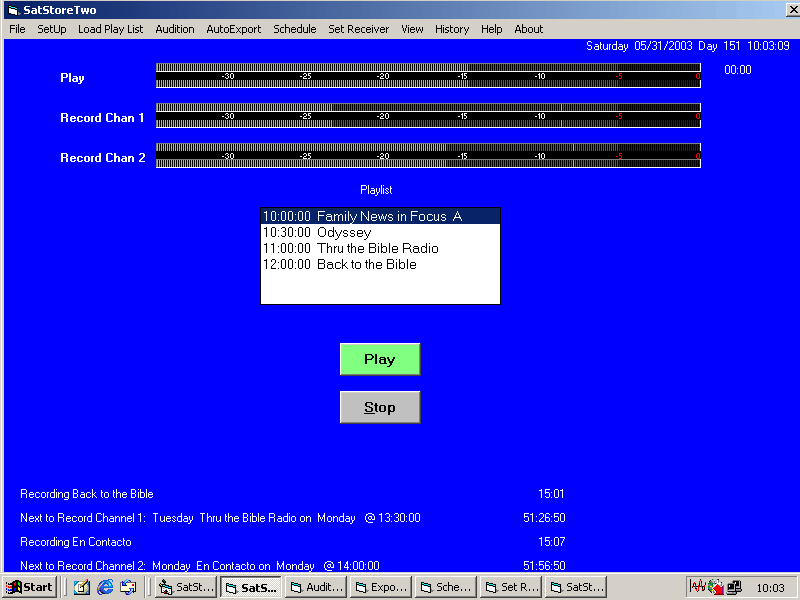Click the Record Chan 2 level meter

(428, 155)
